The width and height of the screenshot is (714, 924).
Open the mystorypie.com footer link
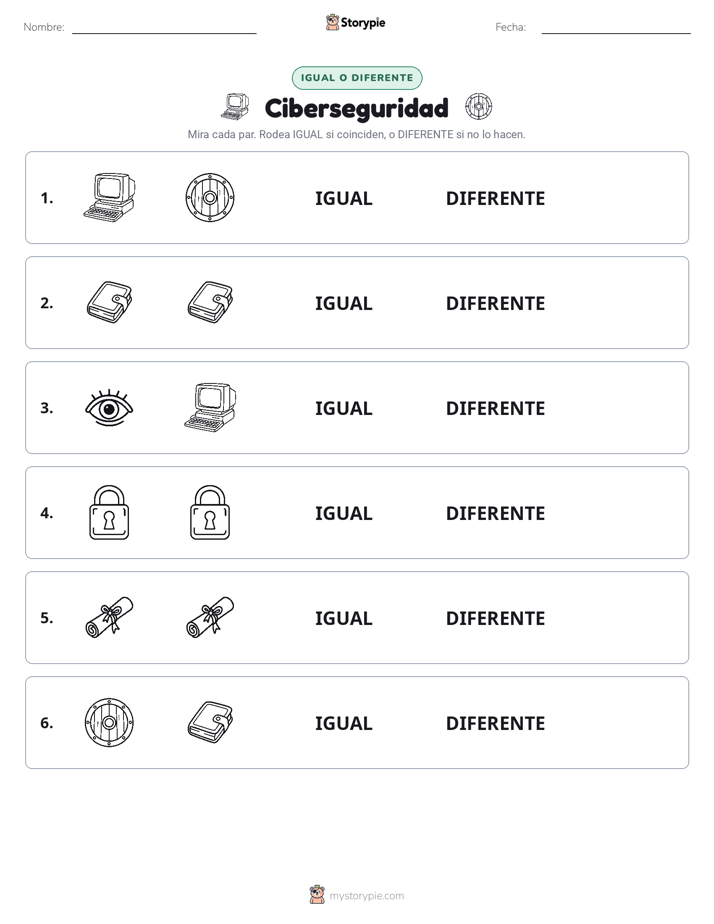(366, 896)
